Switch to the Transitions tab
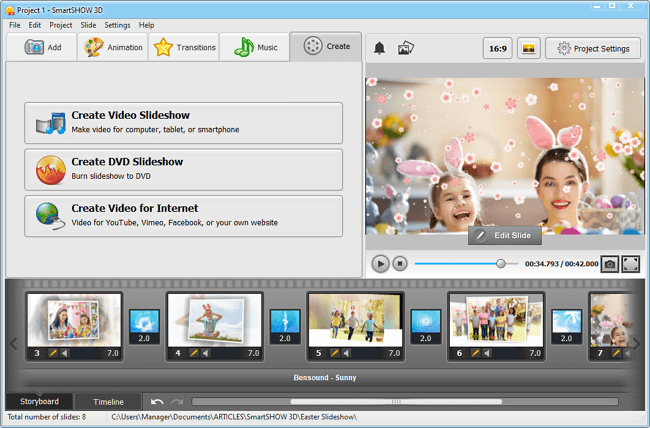Viewport: 650px width, 428px height. click(x=184, y=47)
